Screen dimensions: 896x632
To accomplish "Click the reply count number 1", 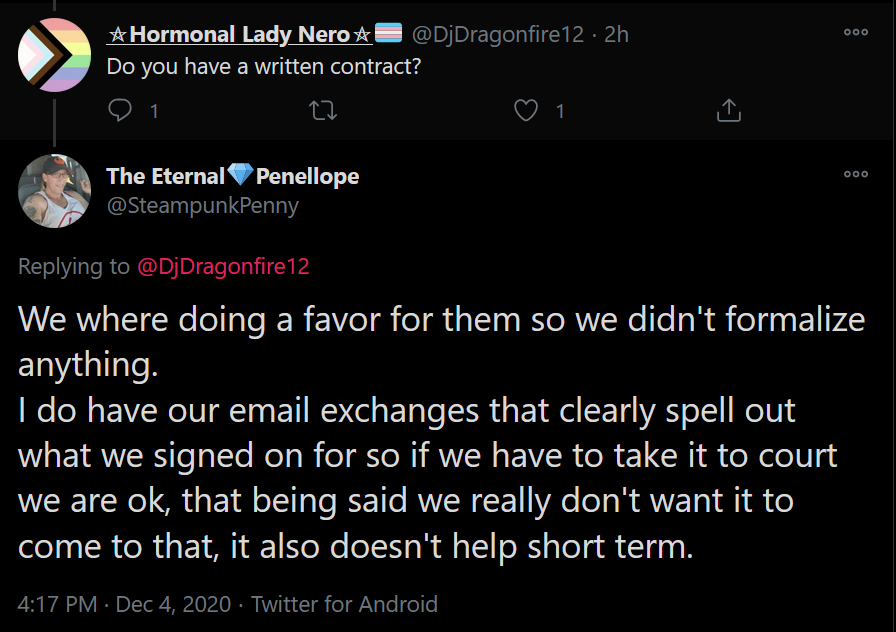I will [x=154, y=111].
